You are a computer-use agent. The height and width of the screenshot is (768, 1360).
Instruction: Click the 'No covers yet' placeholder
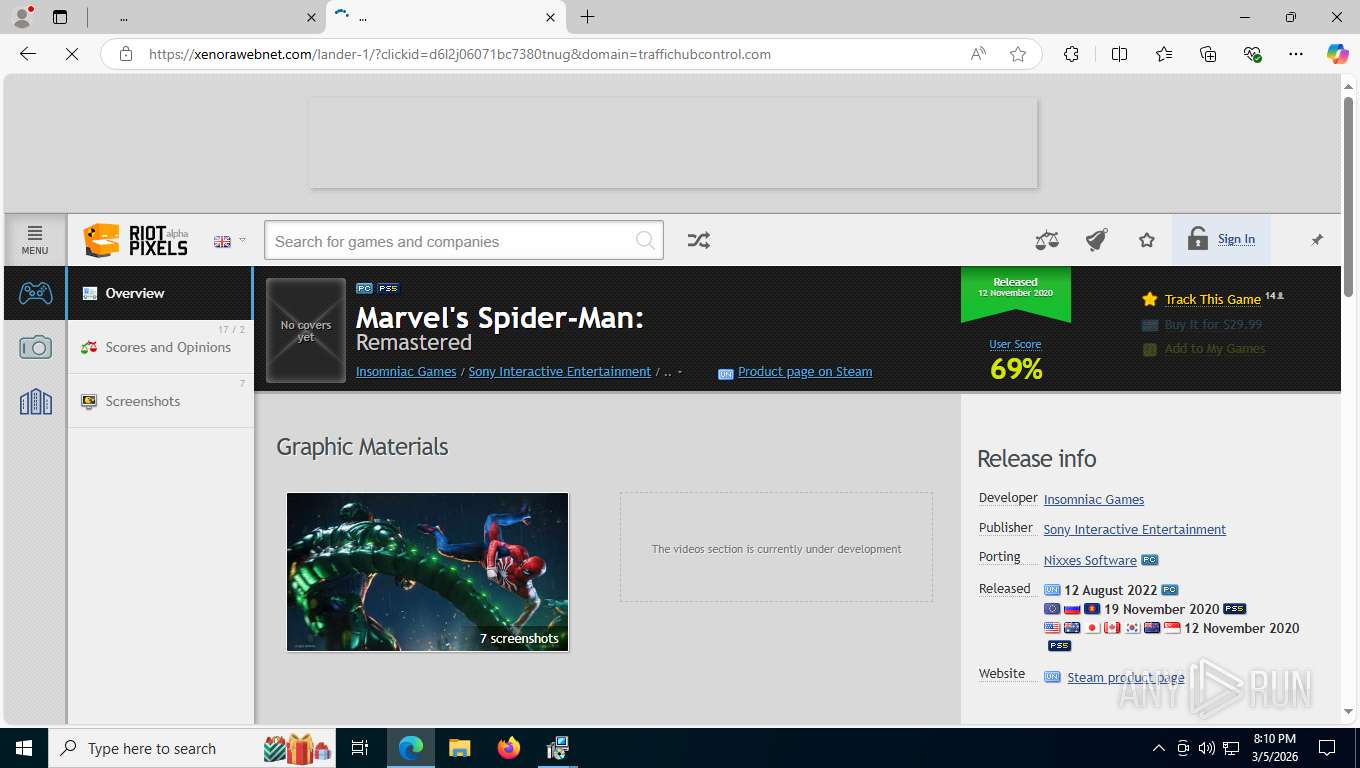(x=306, y=331)
